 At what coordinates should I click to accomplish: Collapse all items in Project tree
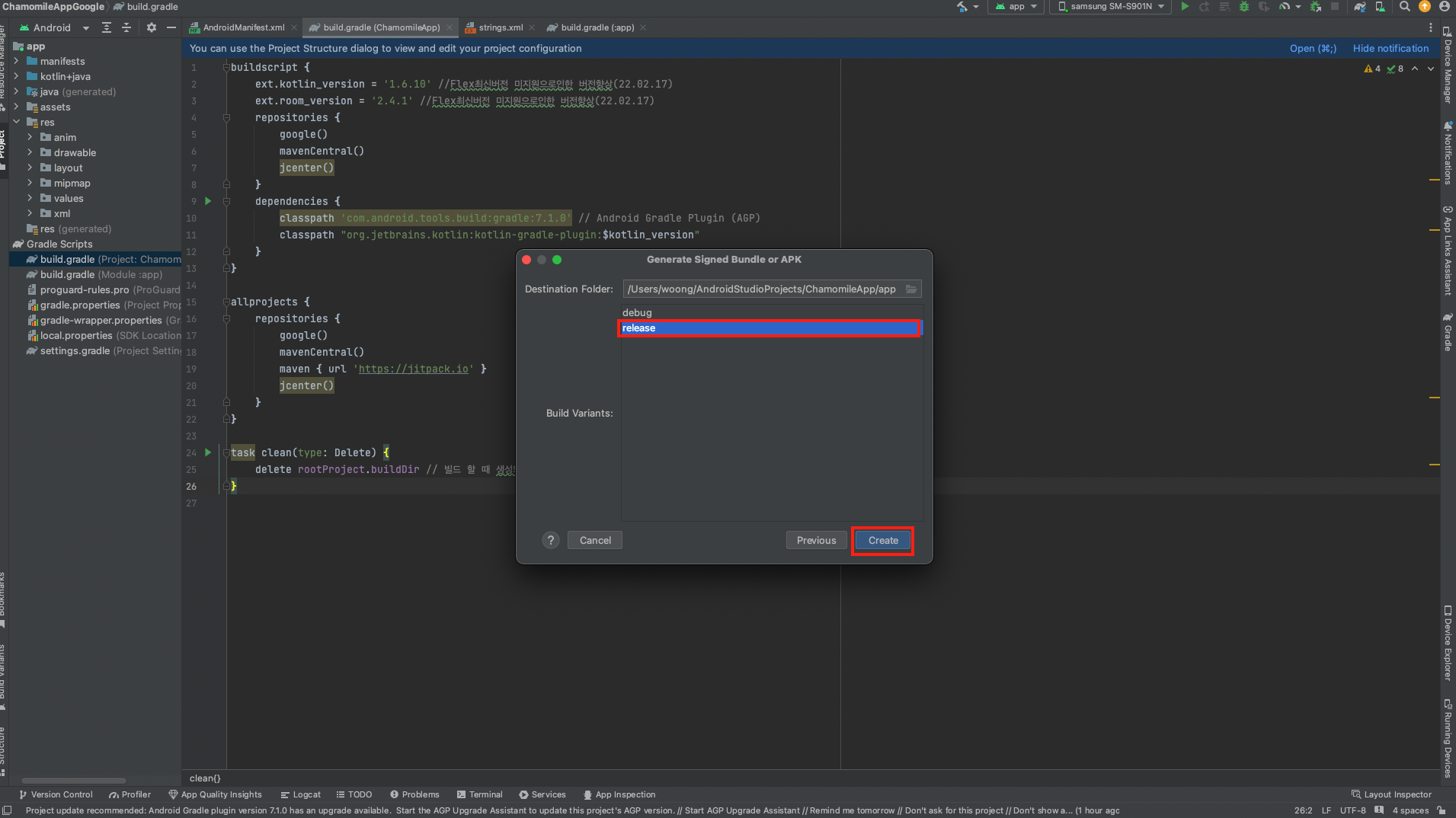pyautogui.click(x=126, y=27)
